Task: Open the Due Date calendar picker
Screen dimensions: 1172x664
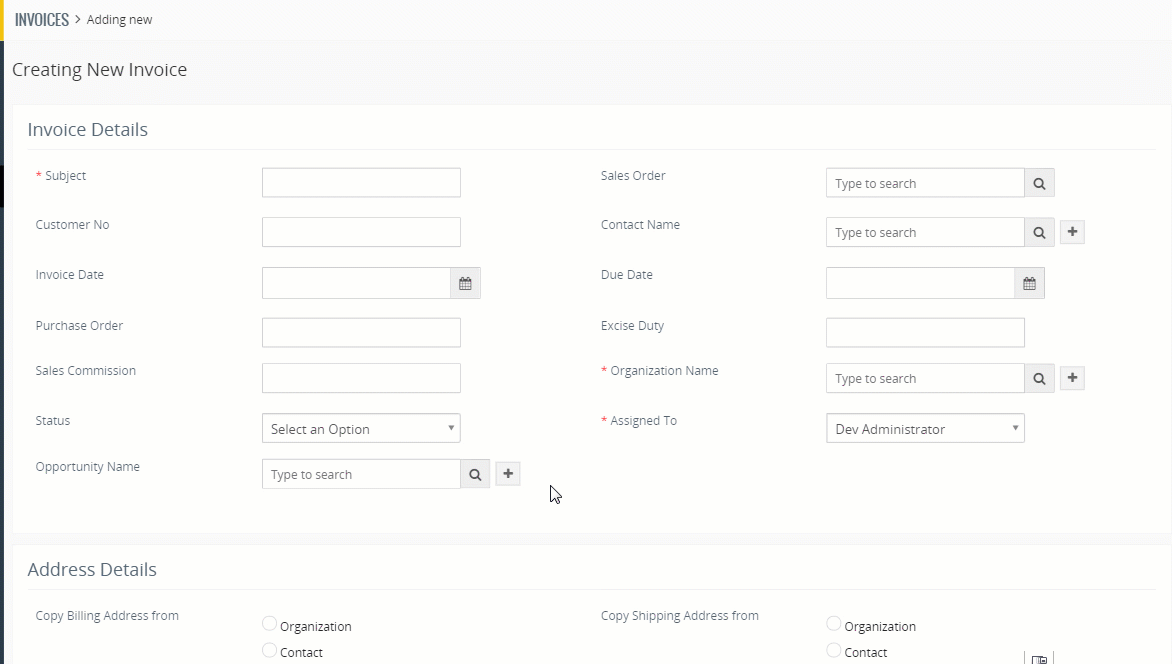Action: coord(1029,283)
